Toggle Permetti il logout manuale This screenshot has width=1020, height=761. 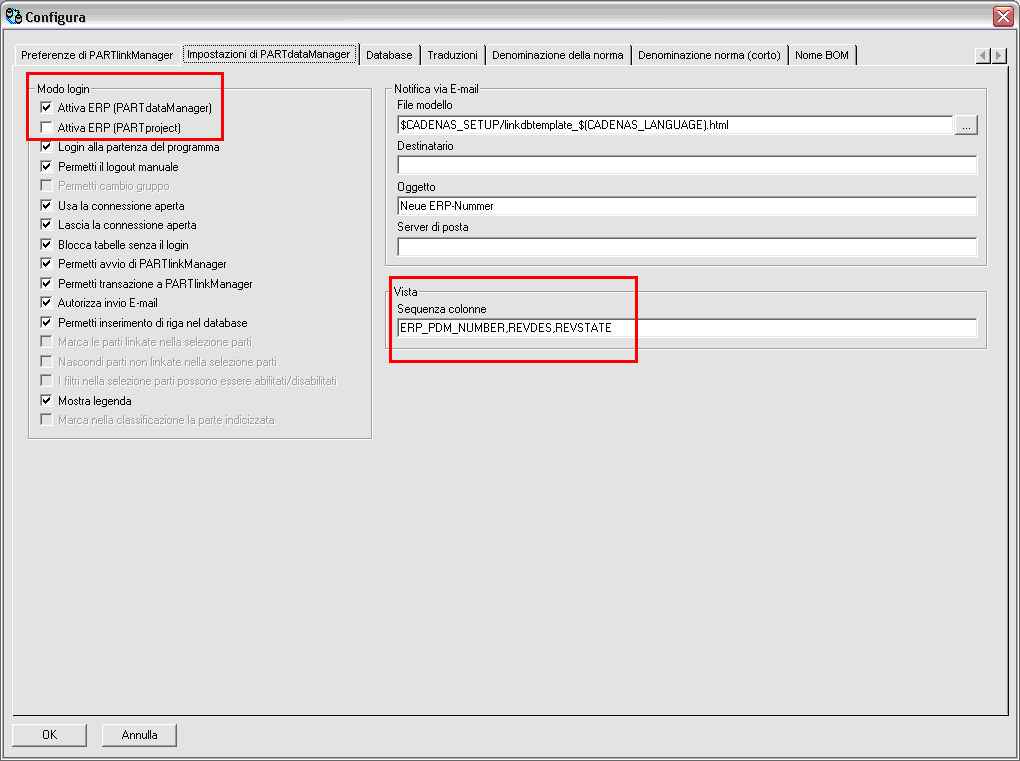(x=46, y=167)
